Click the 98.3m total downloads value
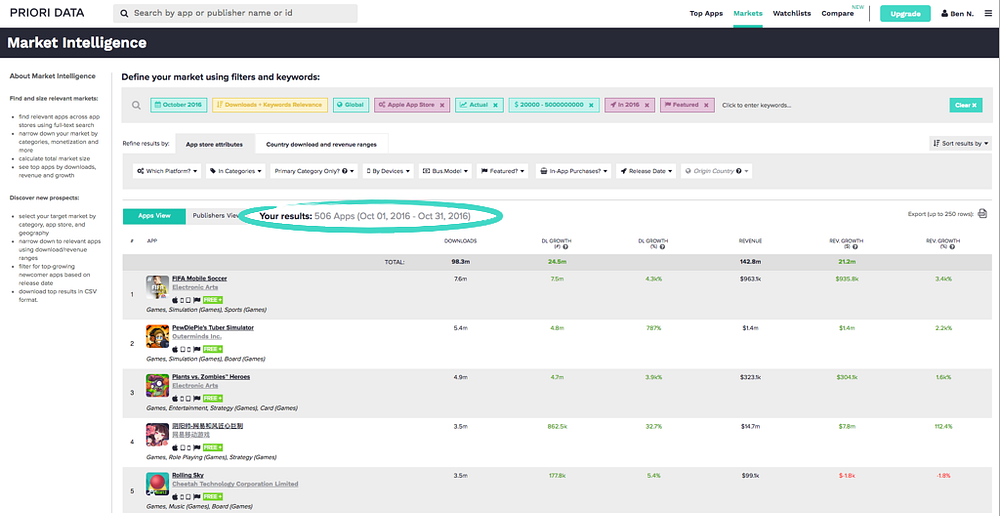Screen dimensions: 1000x516 point(460,262)
